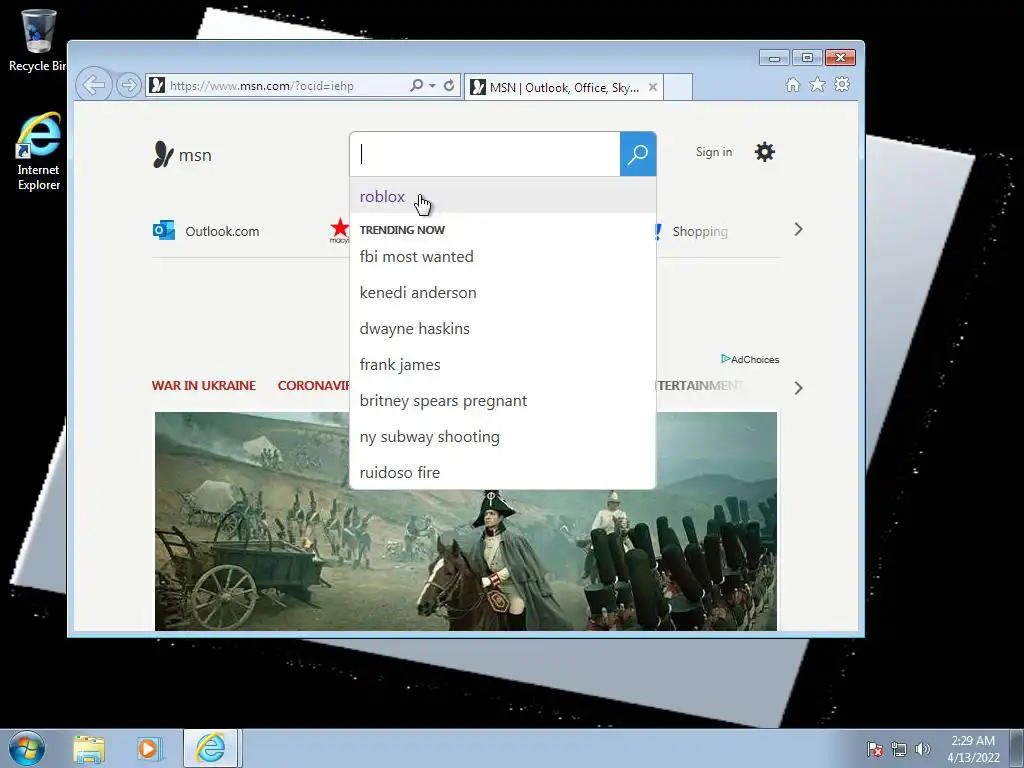Click the MSN butterfly logo
Image resolution: width=1024 pixels, height=768 pixels.
[x=182, y=155]
